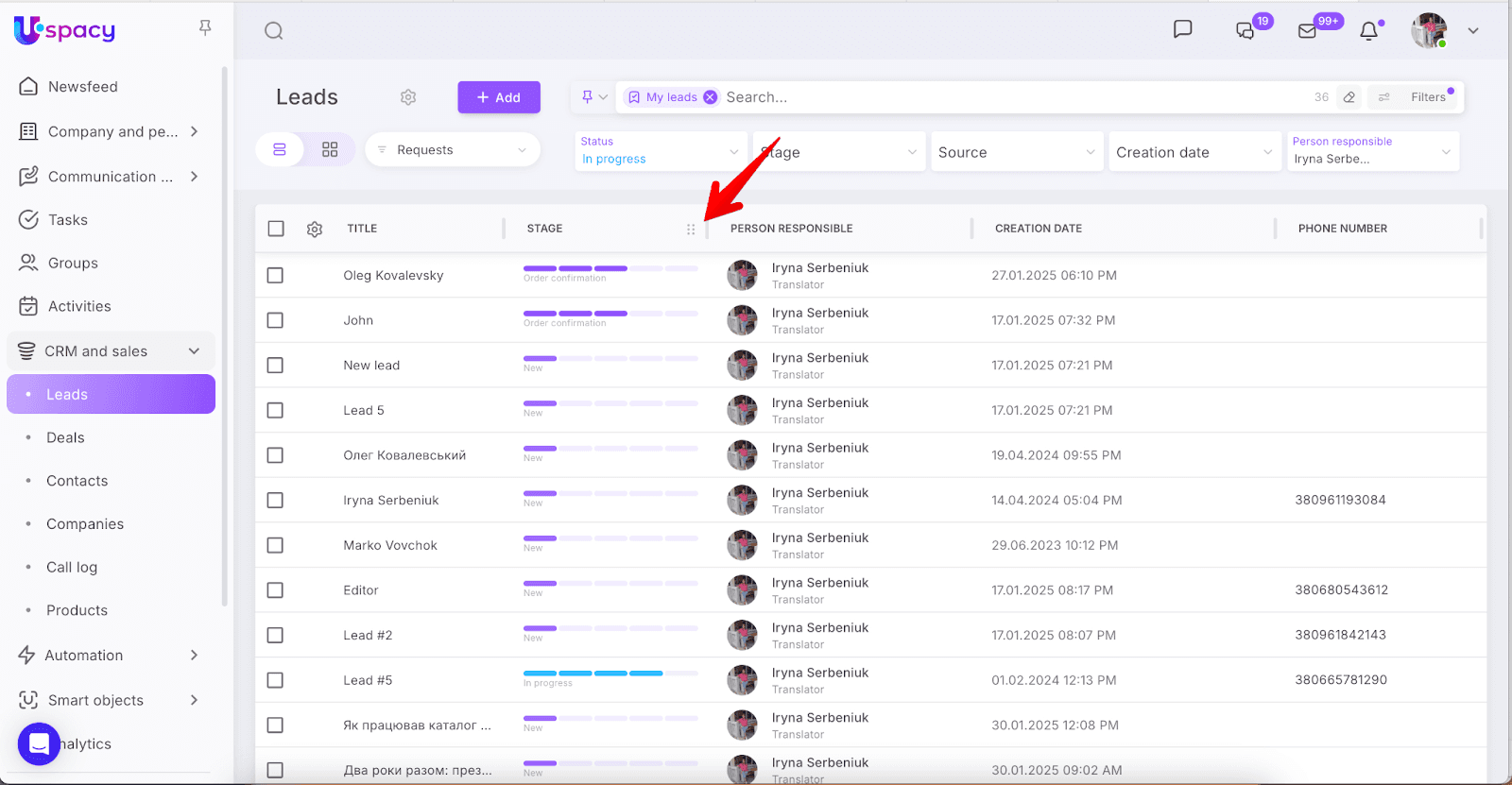Open notifications bell icon
1512x785 pixels.
pos(1368,31)
